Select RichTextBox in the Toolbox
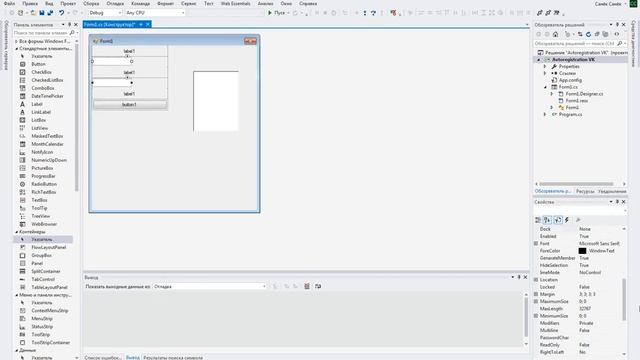Screen dimensions: 640x360 44,192
